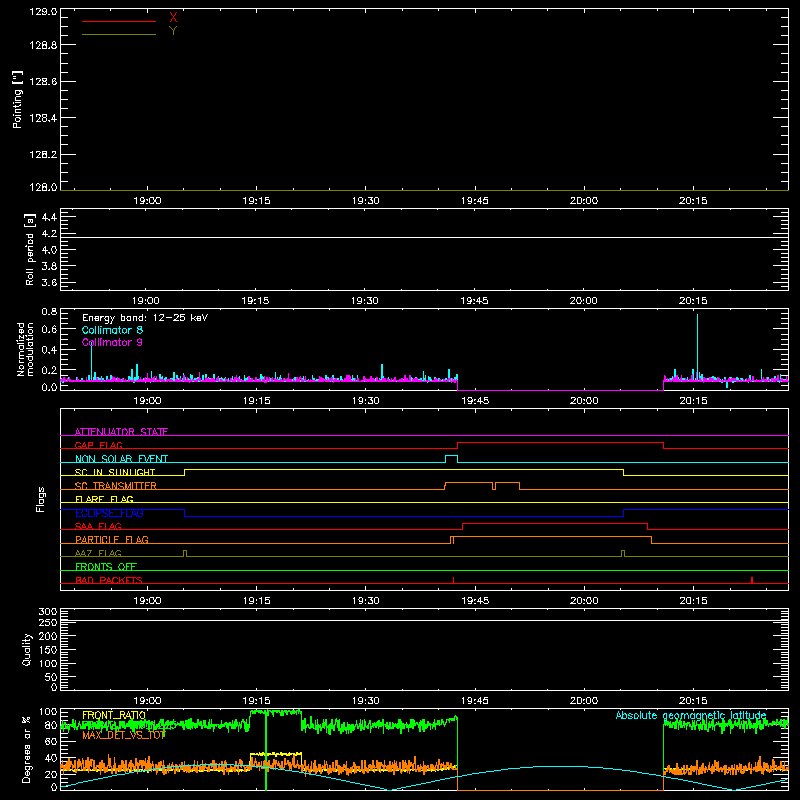
Task: Click the Y legend label
Action: (173, 31)
